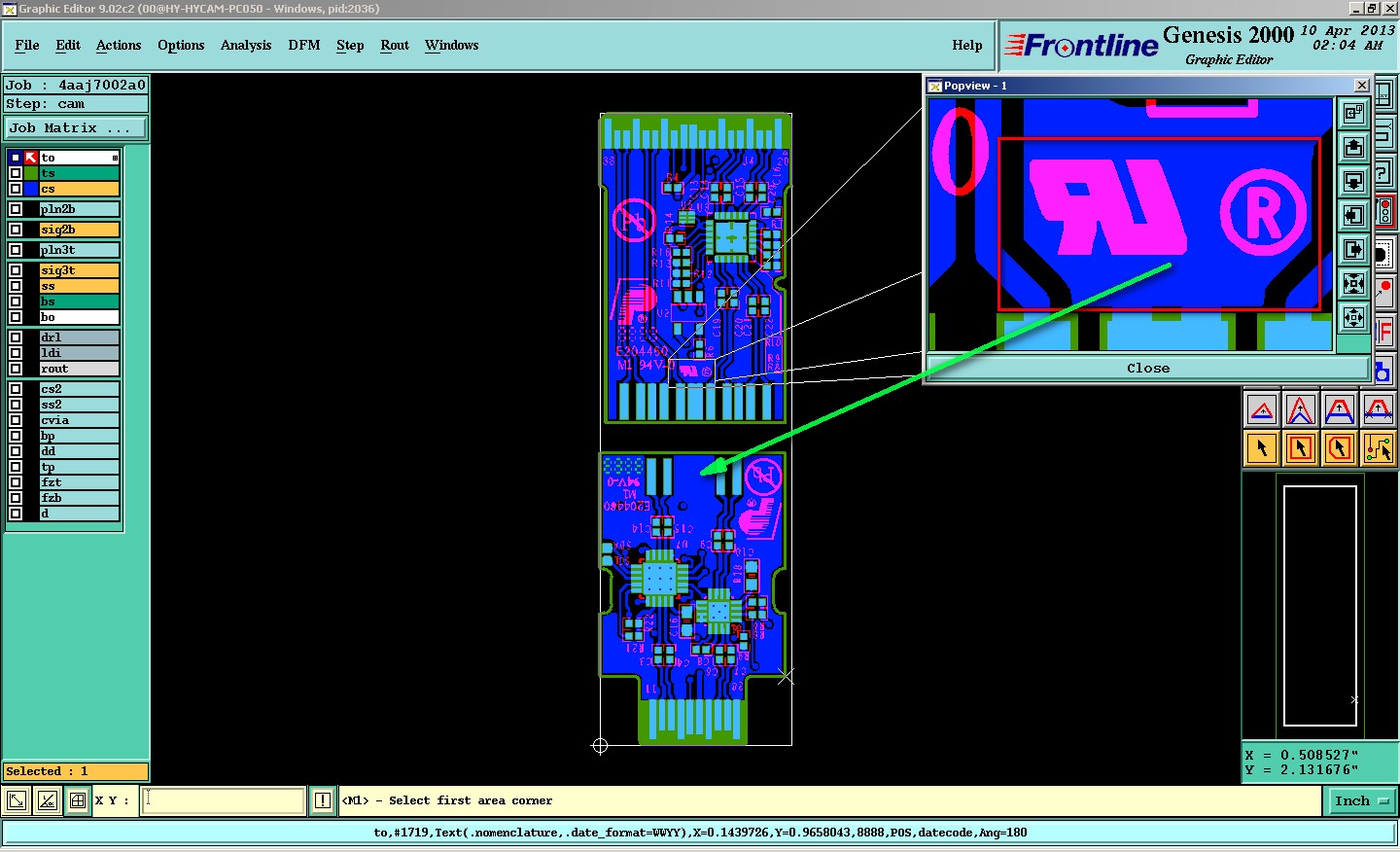Click the green color swatch of layer ts
Screen dimensions: 1400x852
[31, 173]
